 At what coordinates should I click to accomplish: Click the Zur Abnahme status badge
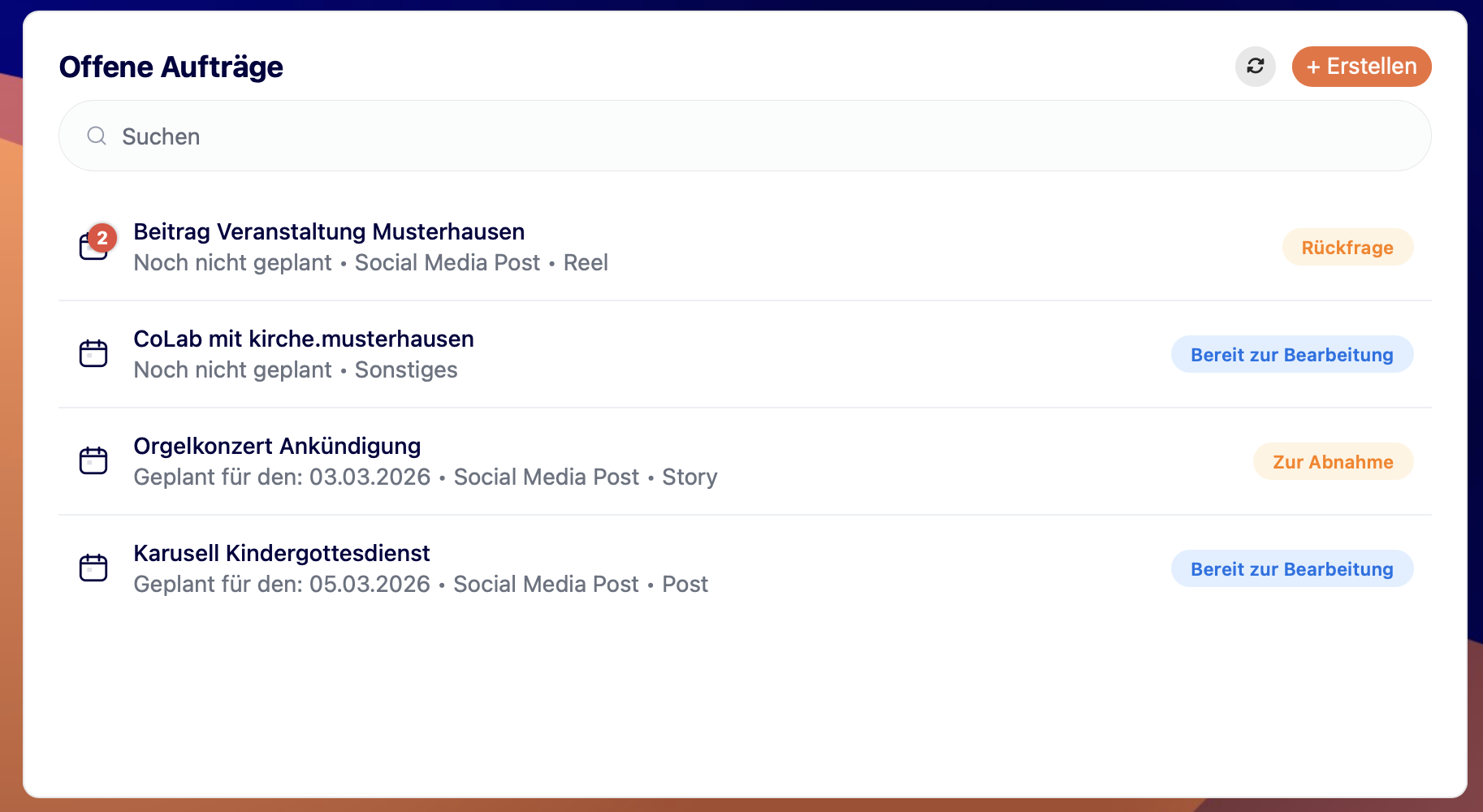click(x=1333, y=462)
